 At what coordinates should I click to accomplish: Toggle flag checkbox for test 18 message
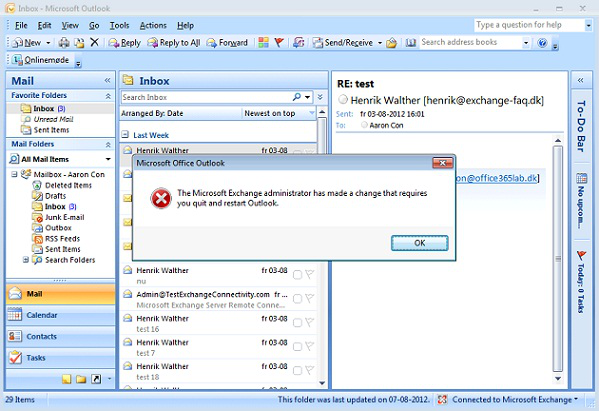click(x=297, y=371)
